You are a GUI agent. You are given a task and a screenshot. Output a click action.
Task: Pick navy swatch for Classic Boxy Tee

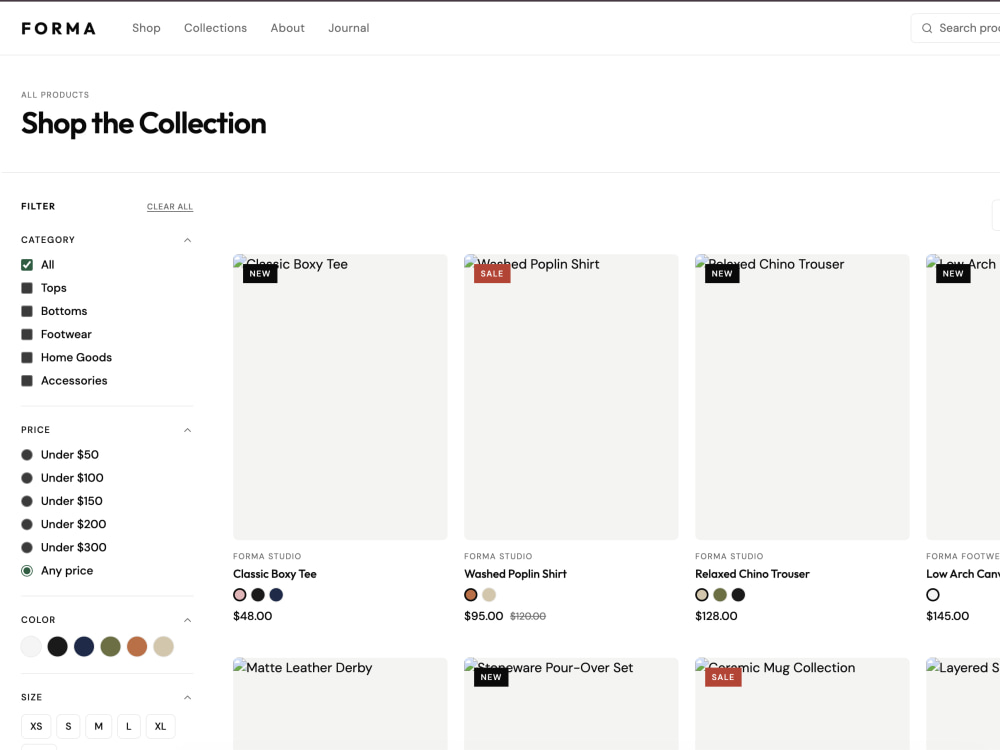click(276, 595)
